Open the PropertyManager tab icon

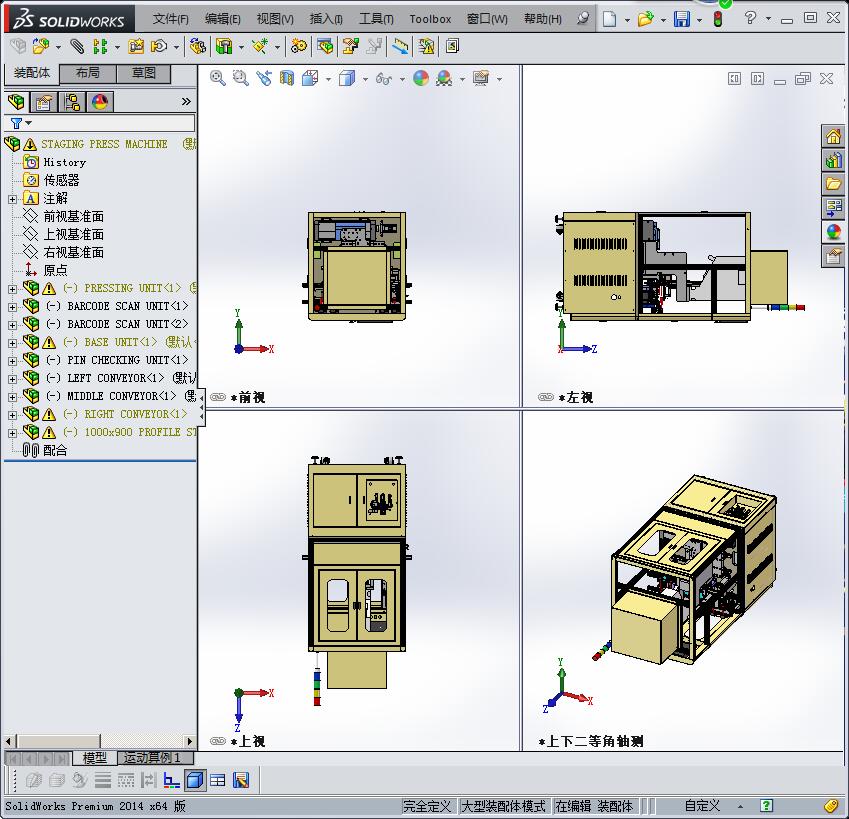tap(44, 102)
